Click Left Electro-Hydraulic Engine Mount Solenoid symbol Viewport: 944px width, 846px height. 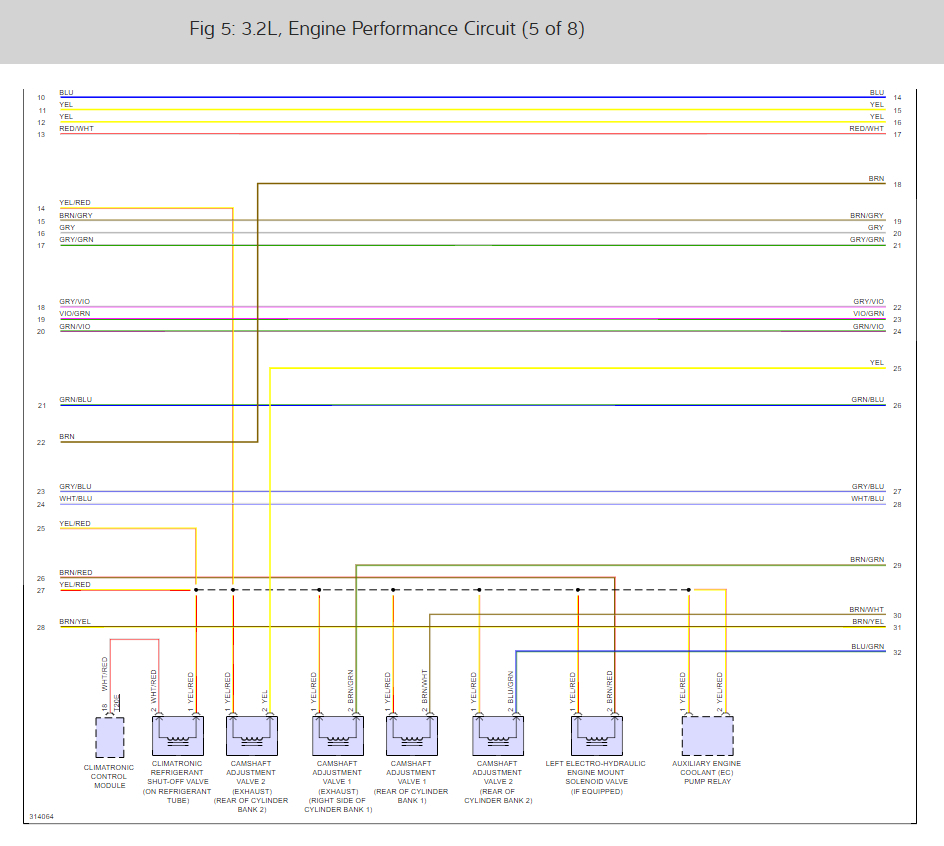pos(596,735)
